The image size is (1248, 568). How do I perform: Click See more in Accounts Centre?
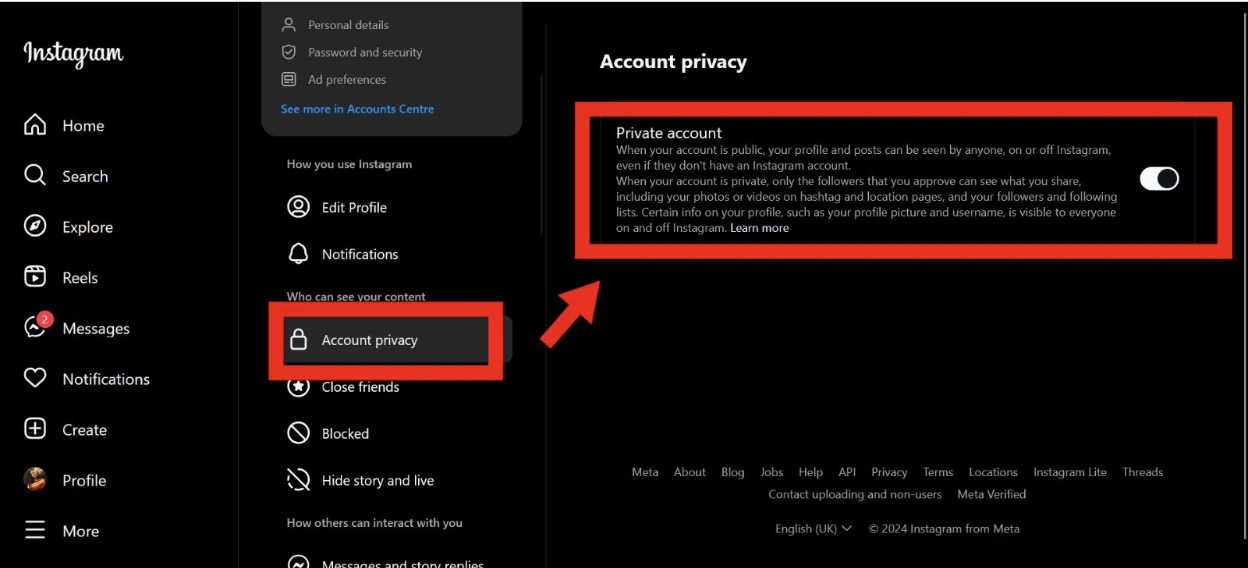click(357, 109)
